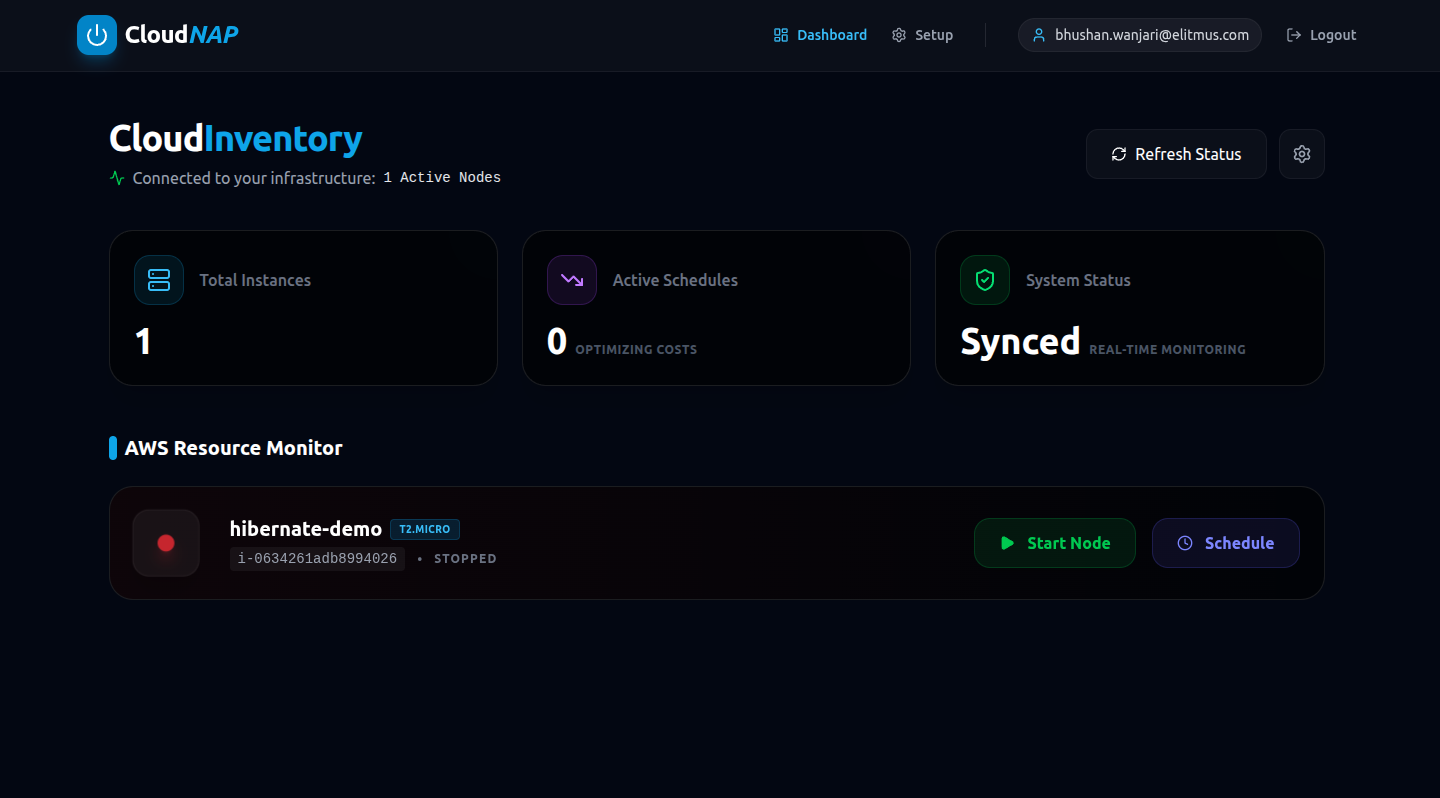This screenshot has width=1440, height=798.
Task: Click the heartbeat icon near Connected status
Action: pyautogui.click(x=116, y=177)
